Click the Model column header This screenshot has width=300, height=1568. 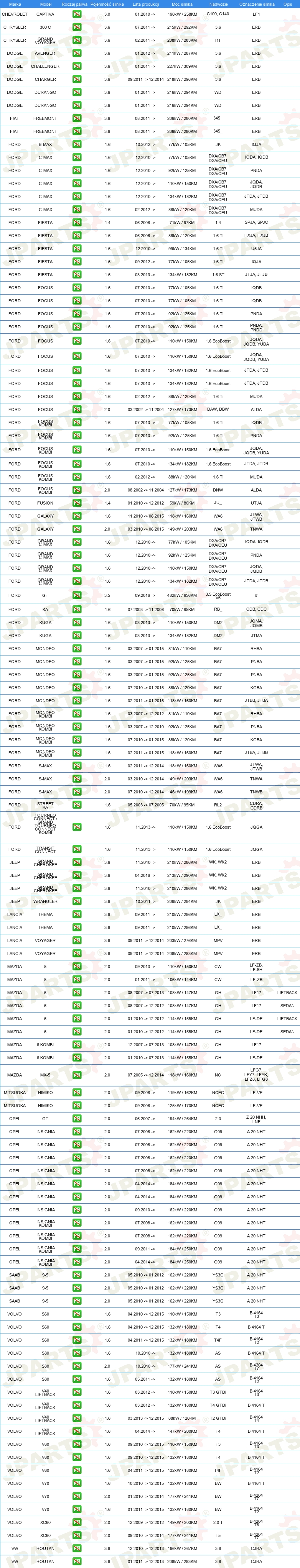click(45, 4)
